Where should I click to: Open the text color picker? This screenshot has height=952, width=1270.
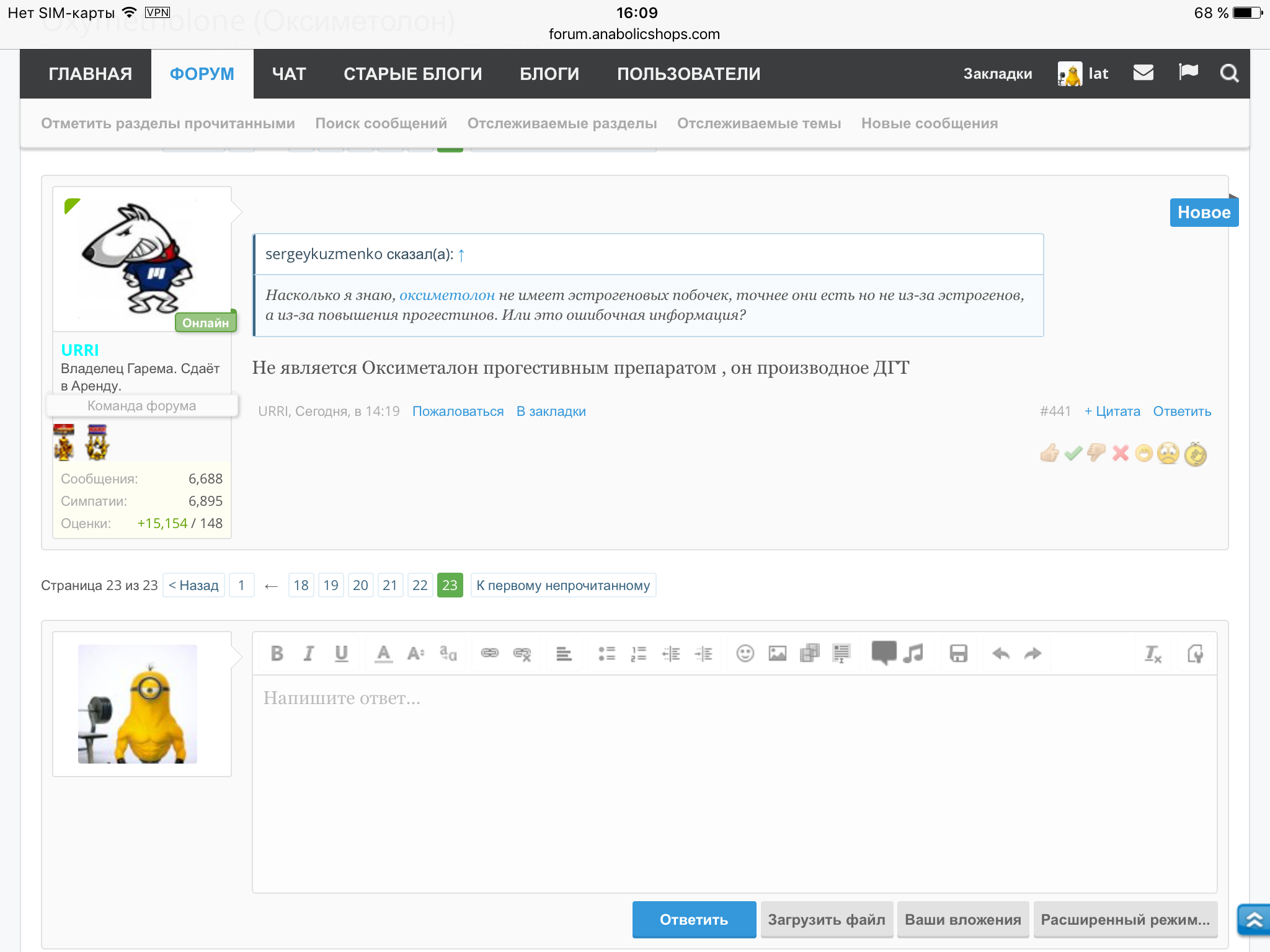pyautogui.click(x=383, y=653)
